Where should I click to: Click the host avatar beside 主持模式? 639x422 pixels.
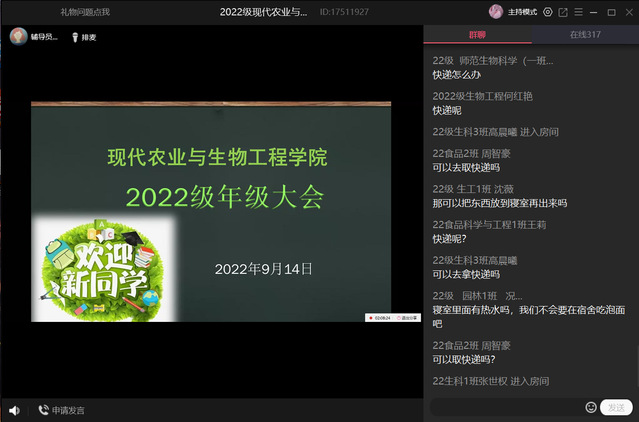pos(495,12)
